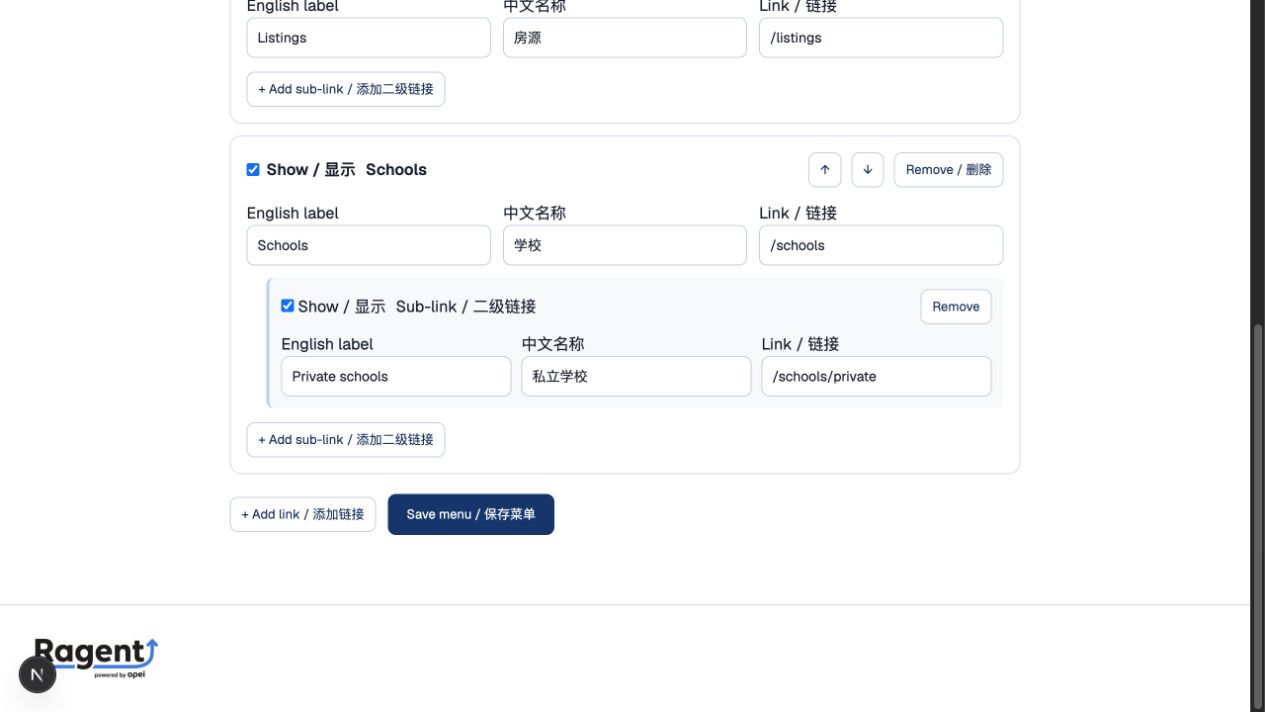Edit the Private schools label field
The width and height of the screenshot is (1265, 712).
(x=396, y=377)
